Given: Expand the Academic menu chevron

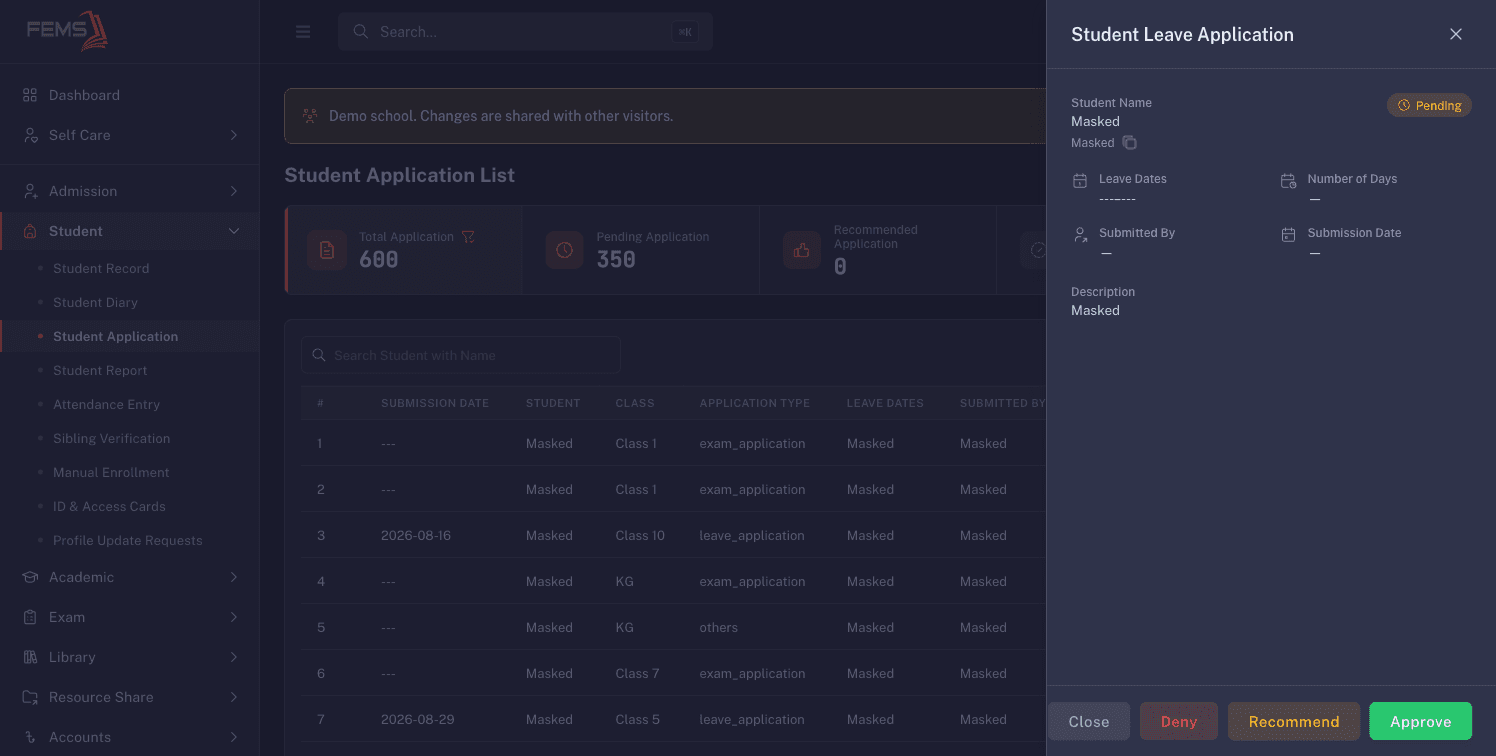Looking at the screenshot, I should (x=234, y=577).
